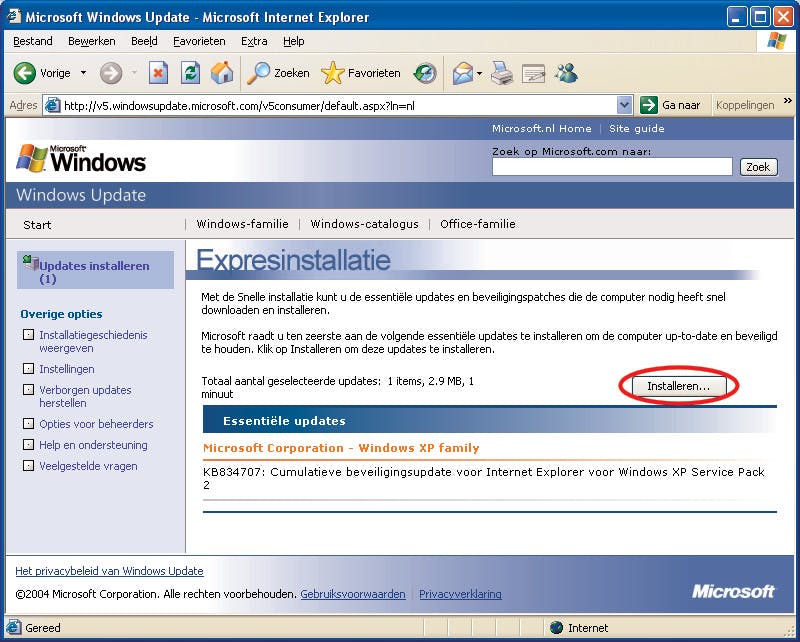Open Verborgen updates herstellen link
The height and width of the screenshot is (642, 800).
point(85,396)
